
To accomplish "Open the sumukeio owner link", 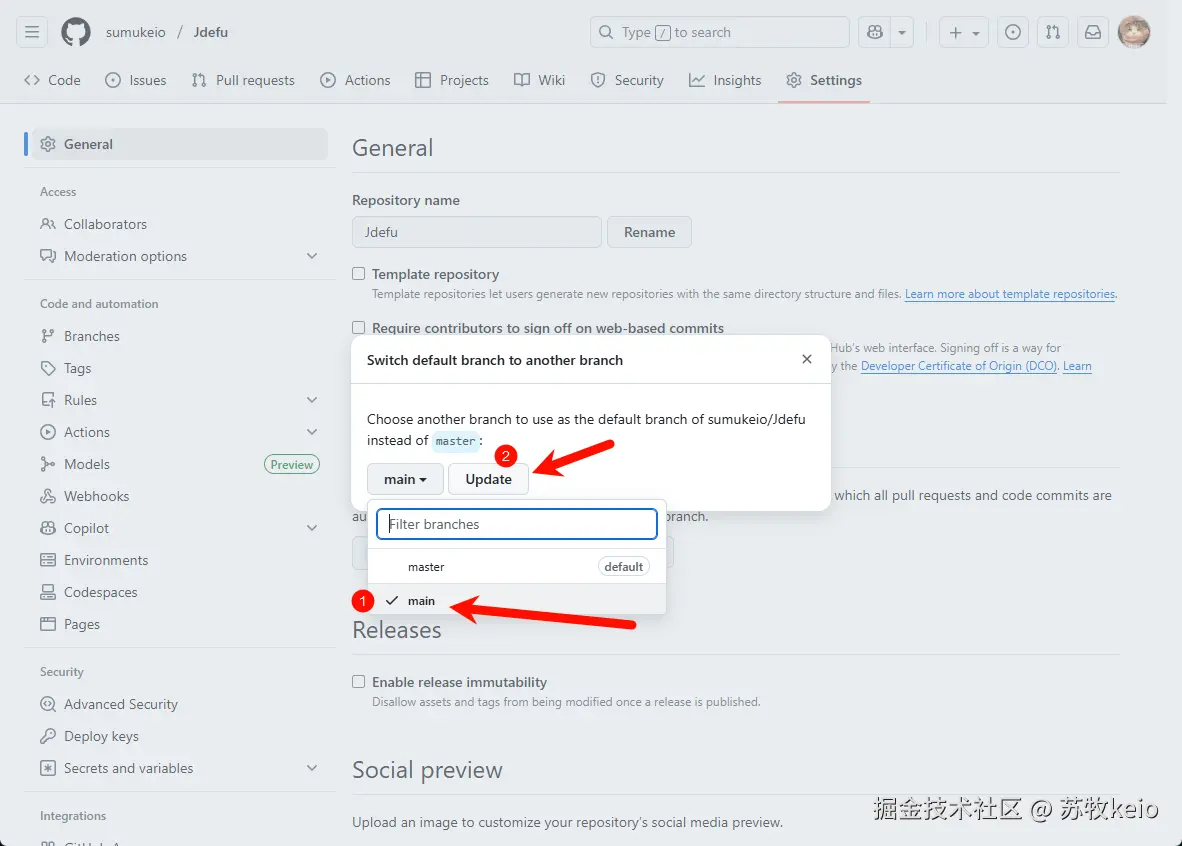I will point(136,32).
